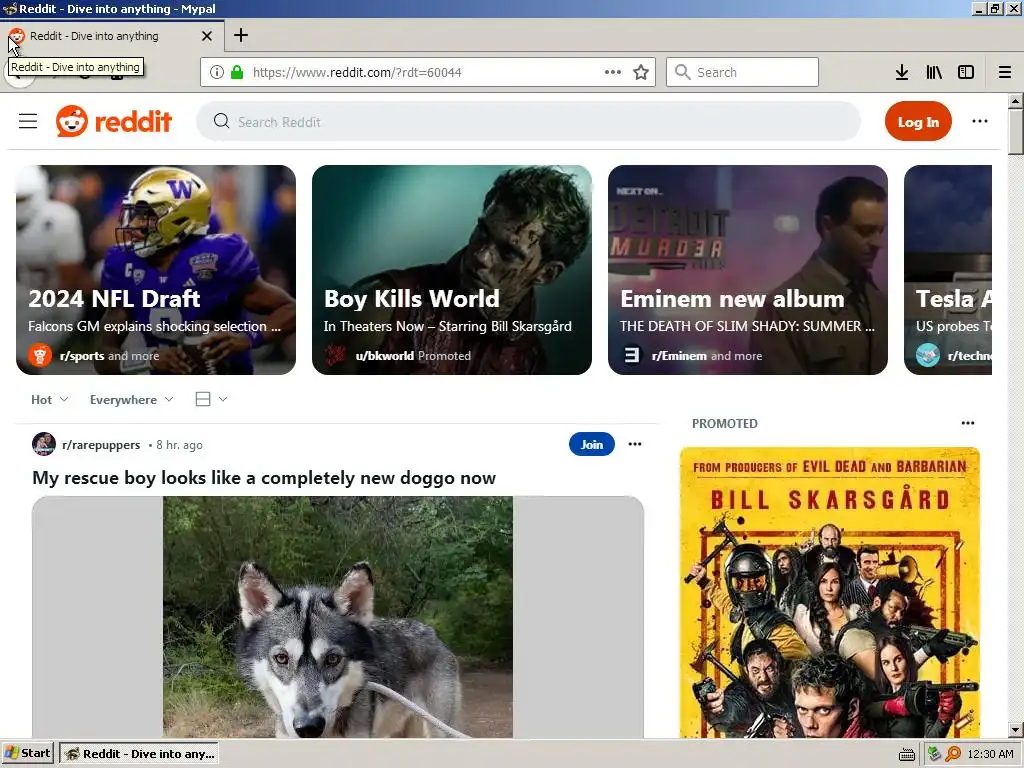Close the Reddit browser tab
Viewport: 1024px width, 768px height.
[x=207, y=36]
